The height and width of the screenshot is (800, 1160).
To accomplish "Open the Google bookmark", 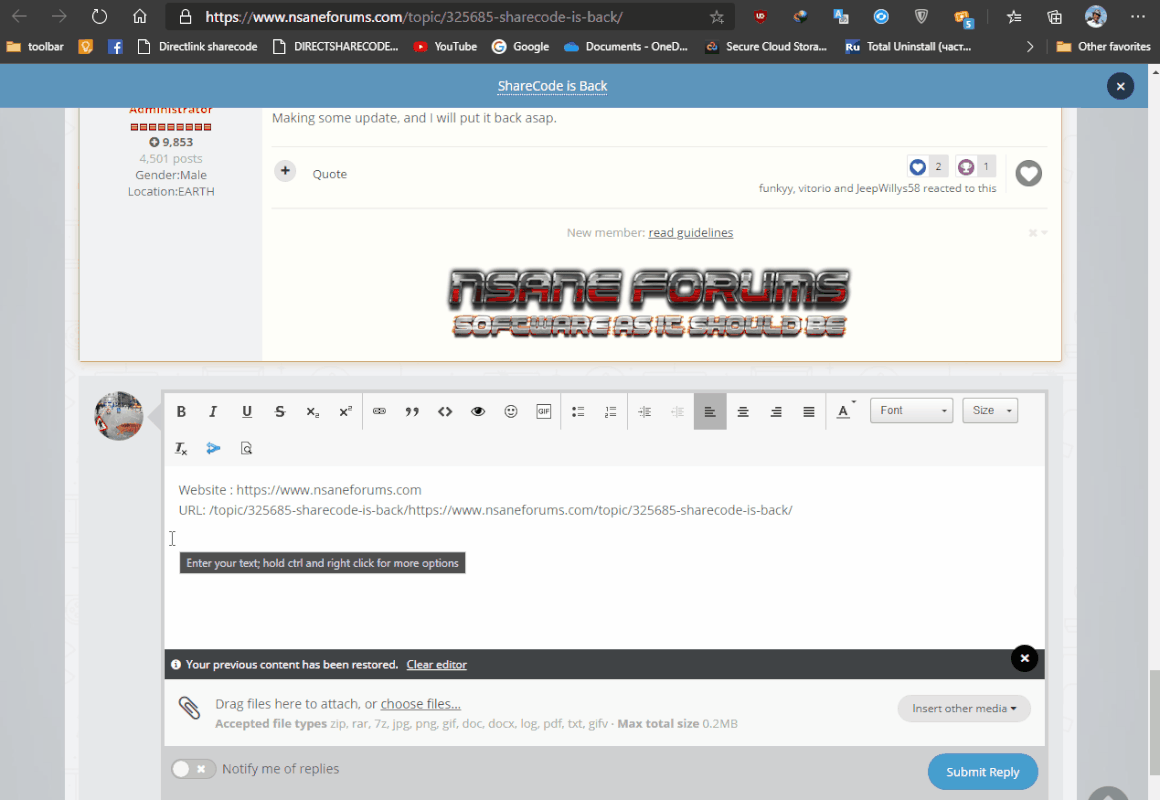I will (520, 47).
